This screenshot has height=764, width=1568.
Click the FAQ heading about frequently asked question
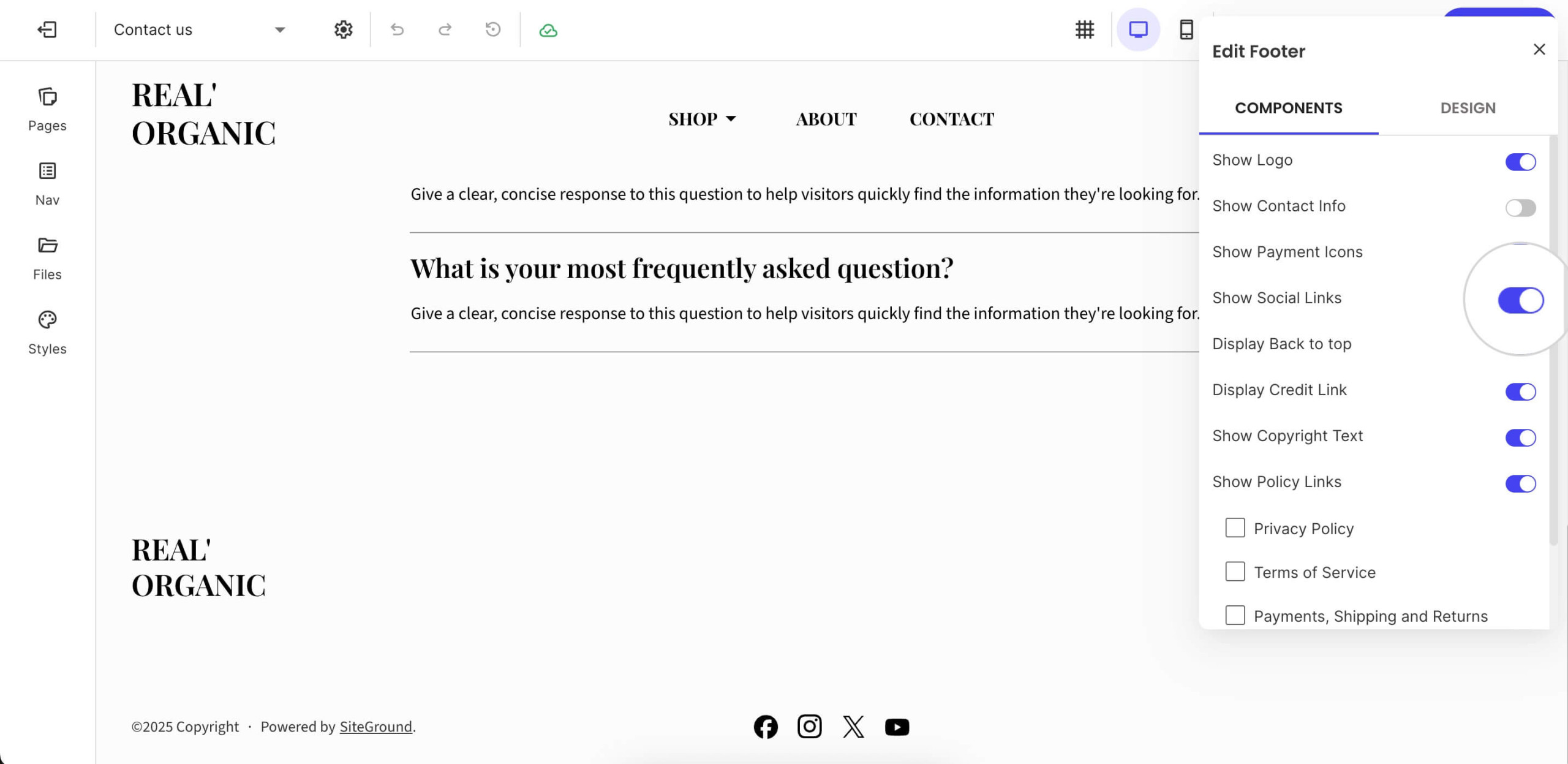(x=682, y=269)
